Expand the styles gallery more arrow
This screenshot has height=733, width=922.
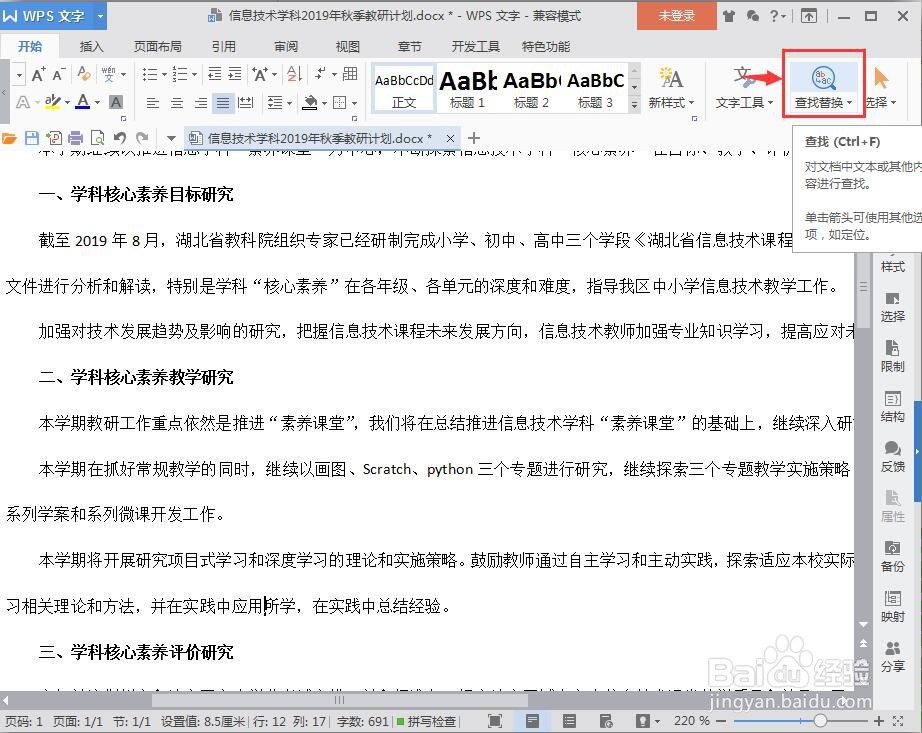[634, 105]
